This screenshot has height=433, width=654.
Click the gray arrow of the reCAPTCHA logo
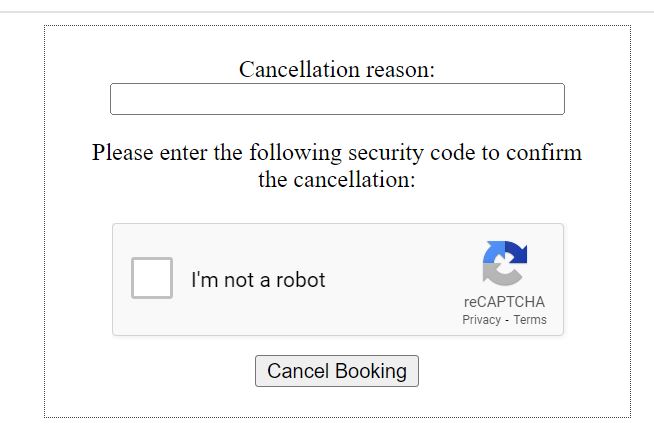tap(501, 275)
